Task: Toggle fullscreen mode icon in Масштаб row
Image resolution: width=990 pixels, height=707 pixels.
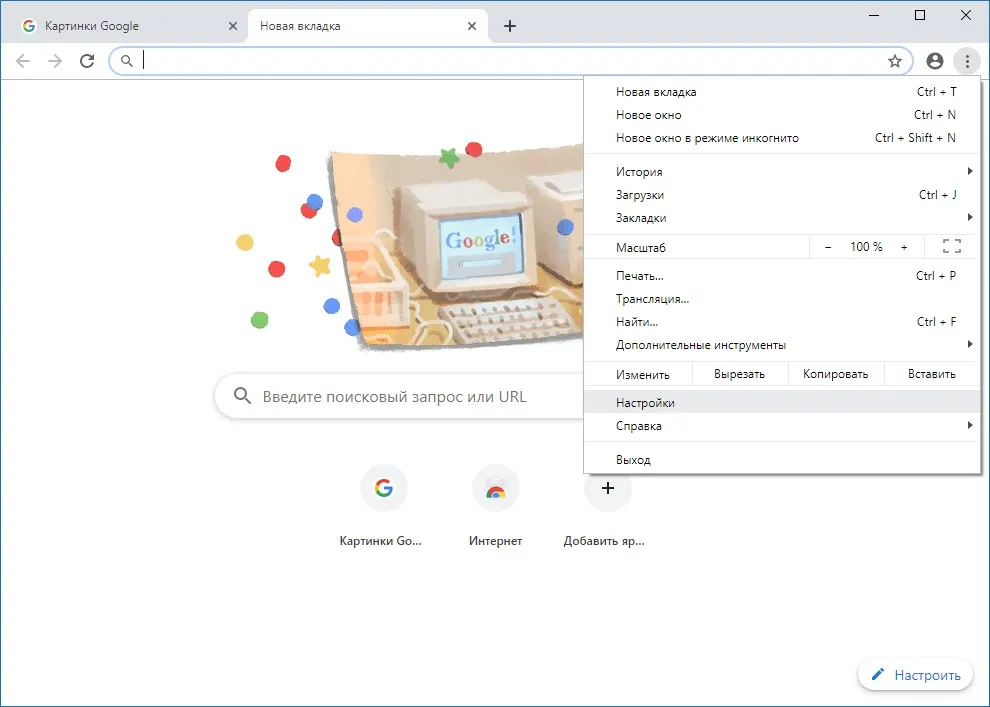Action: (951, 247)
